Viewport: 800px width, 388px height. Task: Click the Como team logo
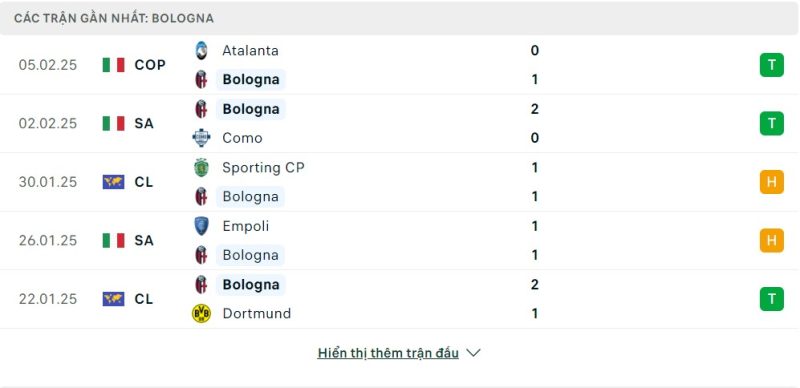tap(202, 138)
